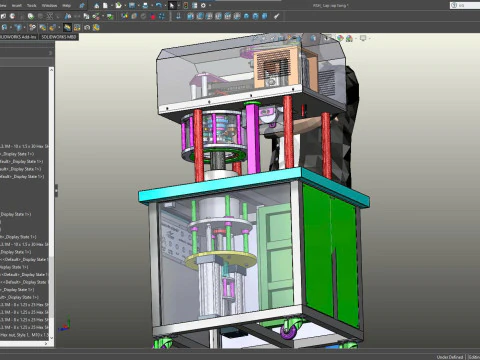Expand the Apply Scene dropdown arrow
Image resolution: width=480 pixels, height=360 pixels.
355,38
